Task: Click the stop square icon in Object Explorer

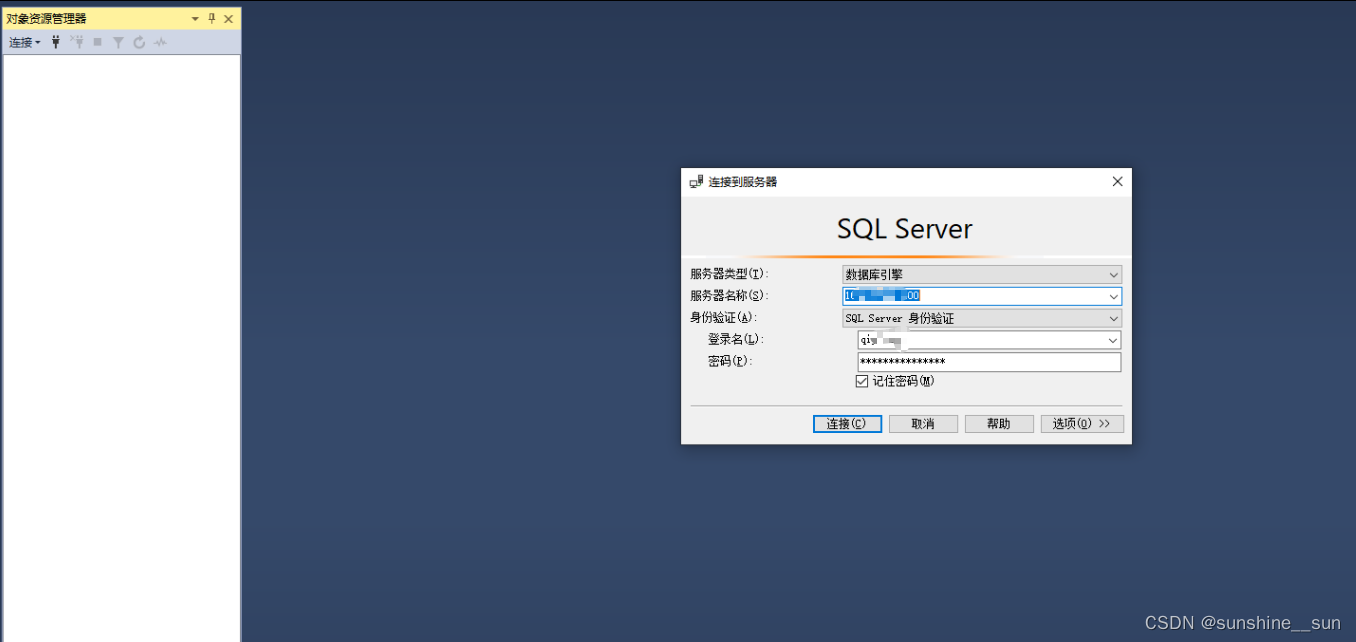Action: (x=97, y=42)
